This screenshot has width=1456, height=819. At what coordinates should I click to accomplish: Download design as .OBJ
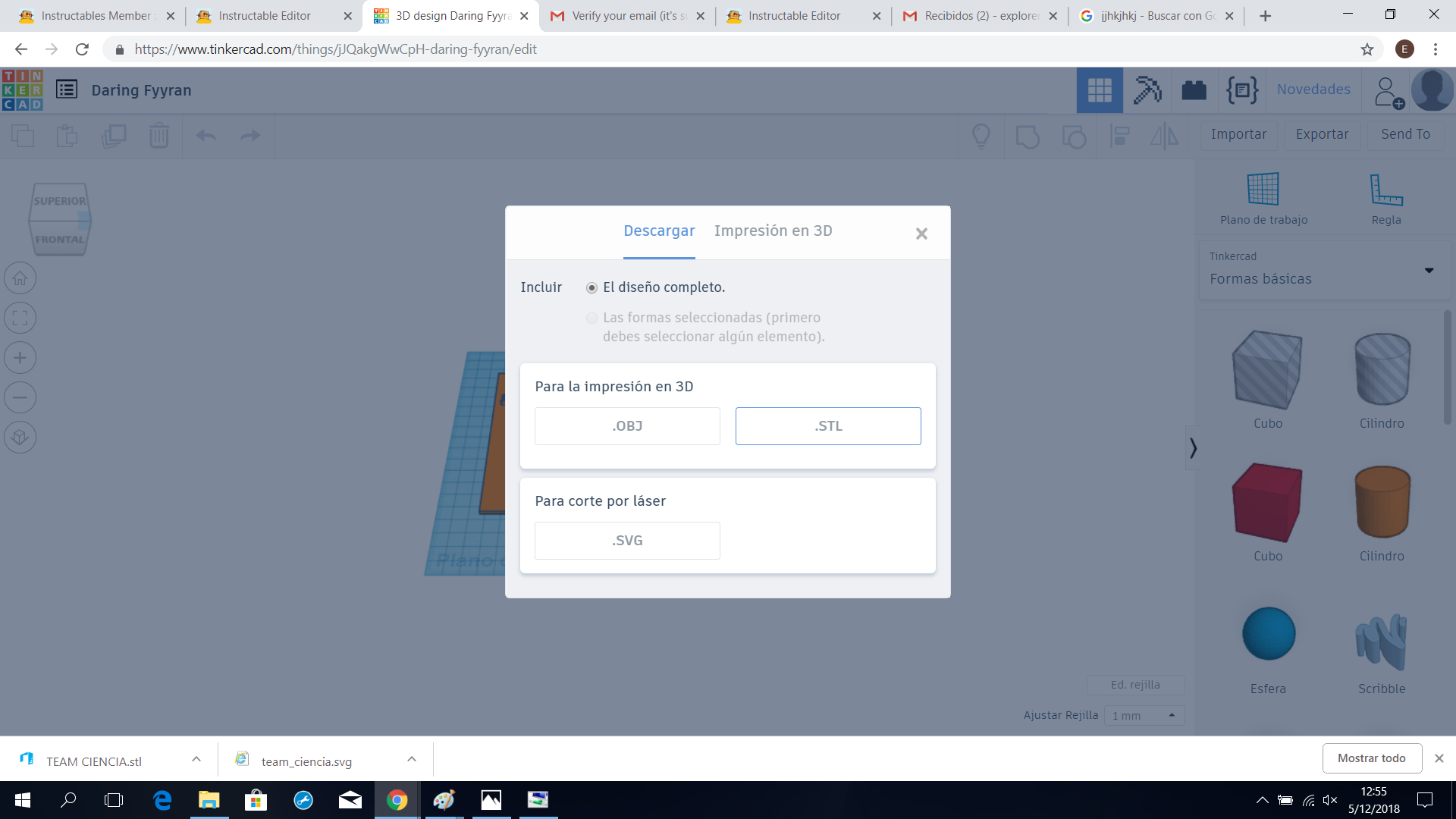coord(627,426)
